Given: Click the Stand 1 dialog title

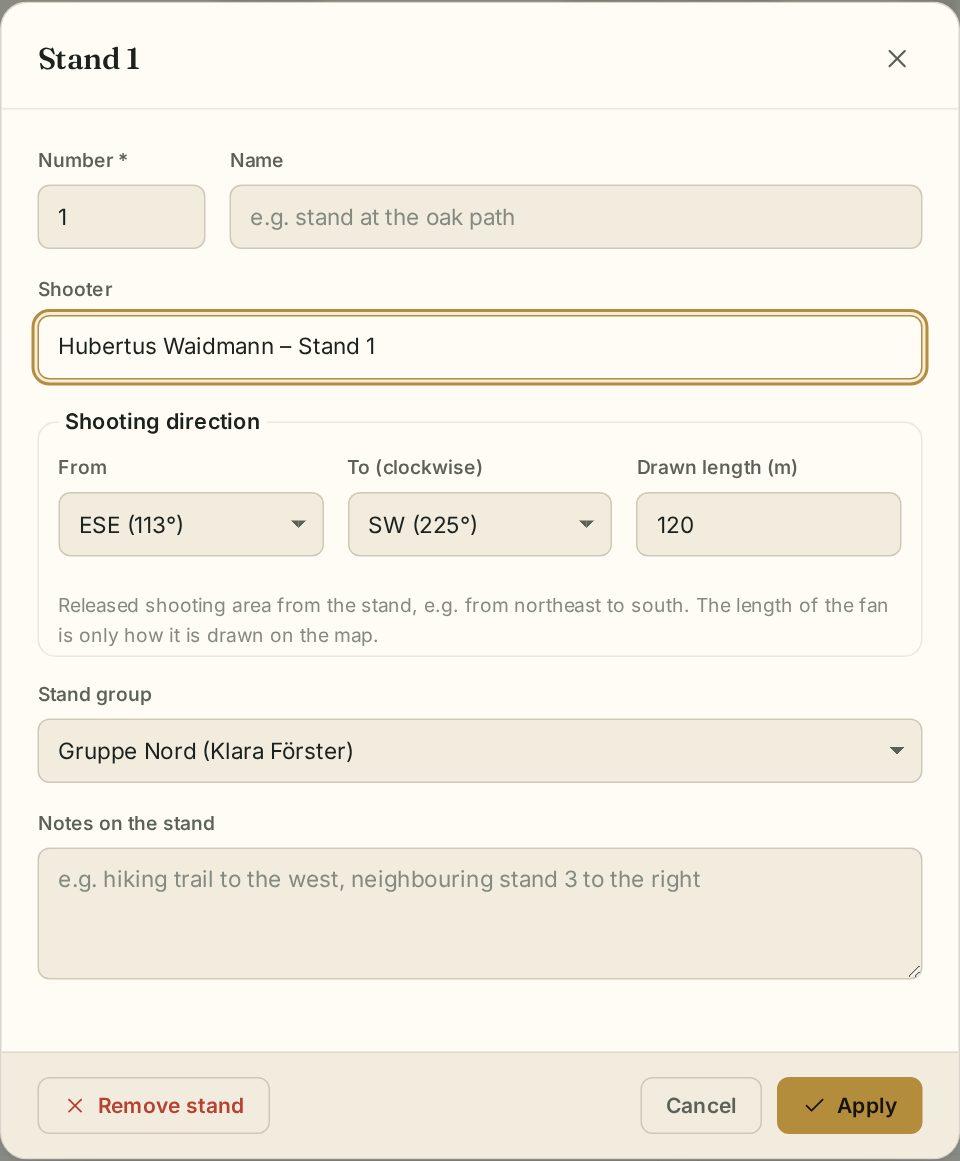Looking at the screenshot, I should click(x=89, y=59).
